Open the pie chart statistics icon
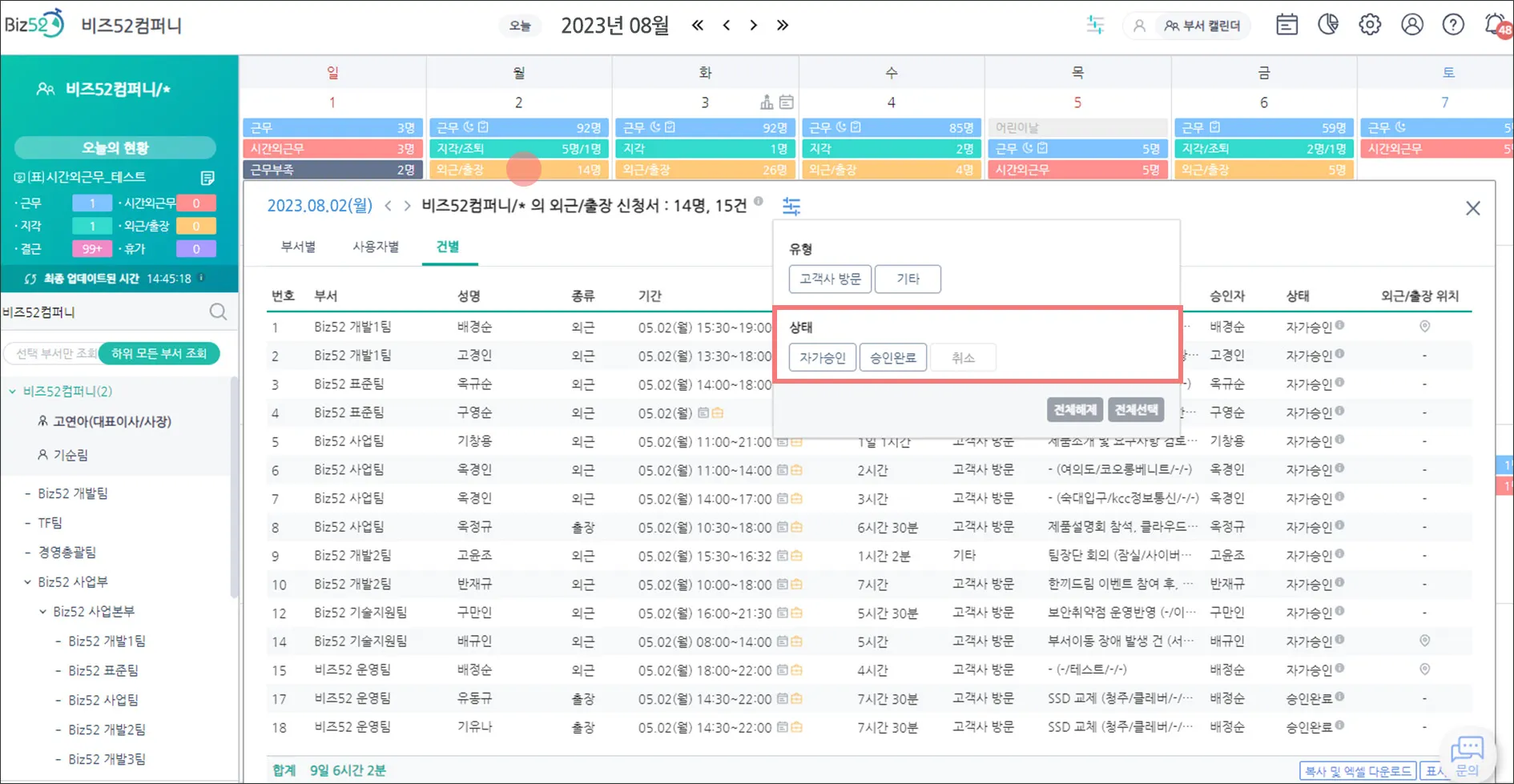This screenshot has height=784, width=1514. click(1328, 25)
